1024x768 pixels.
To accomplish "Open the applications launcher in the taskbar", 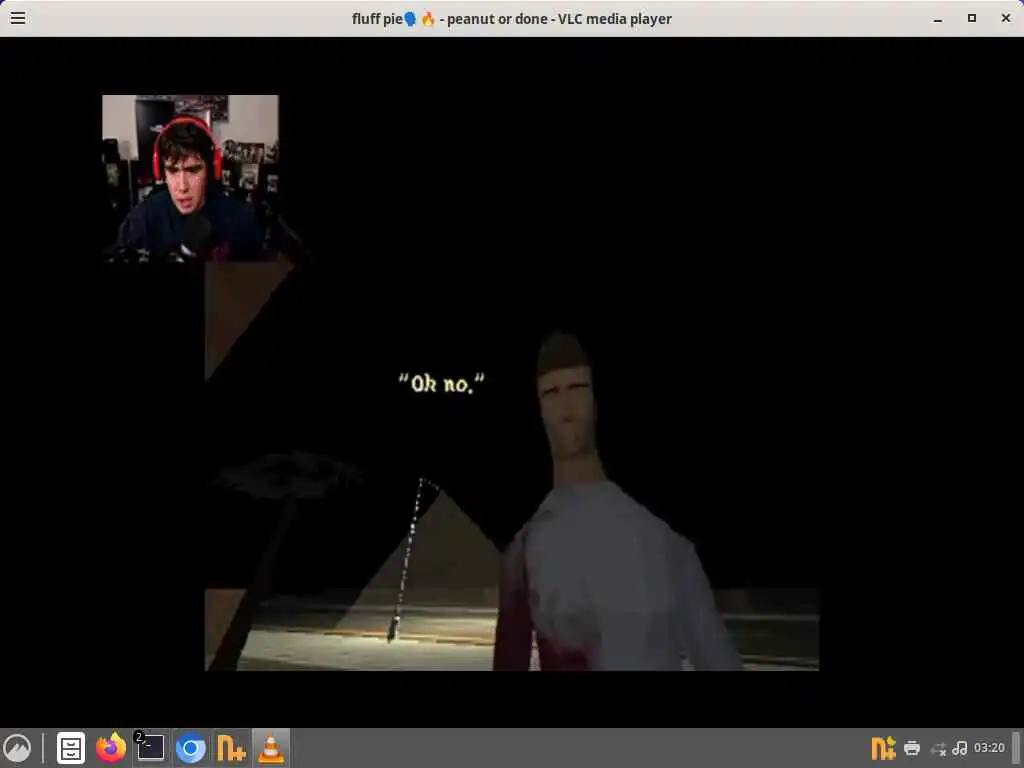I will tap(17, 748).
